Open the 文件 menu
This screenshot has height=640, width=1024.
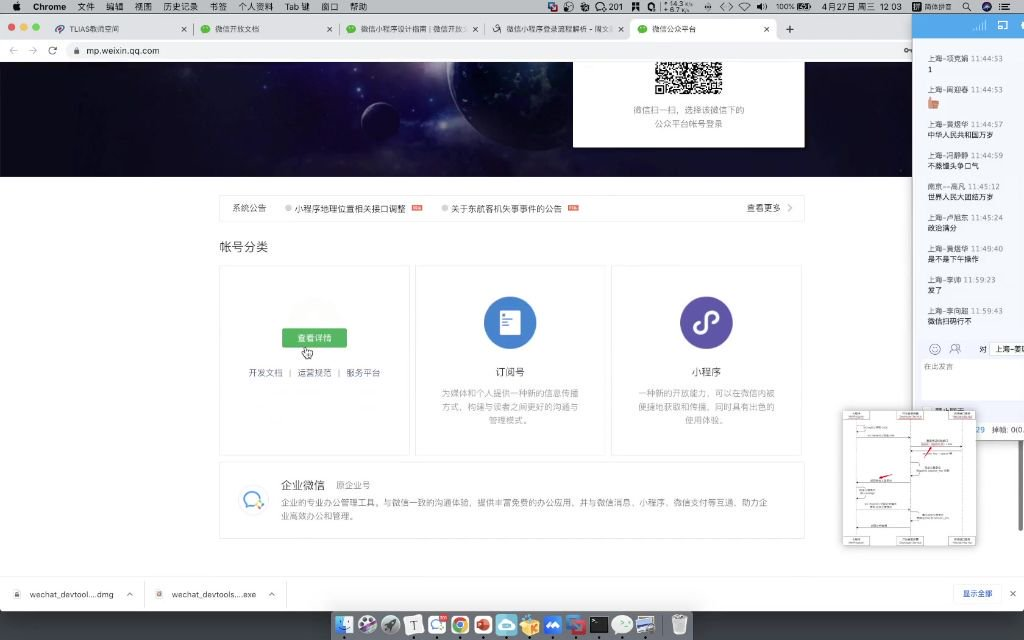(x=86, y=7)
